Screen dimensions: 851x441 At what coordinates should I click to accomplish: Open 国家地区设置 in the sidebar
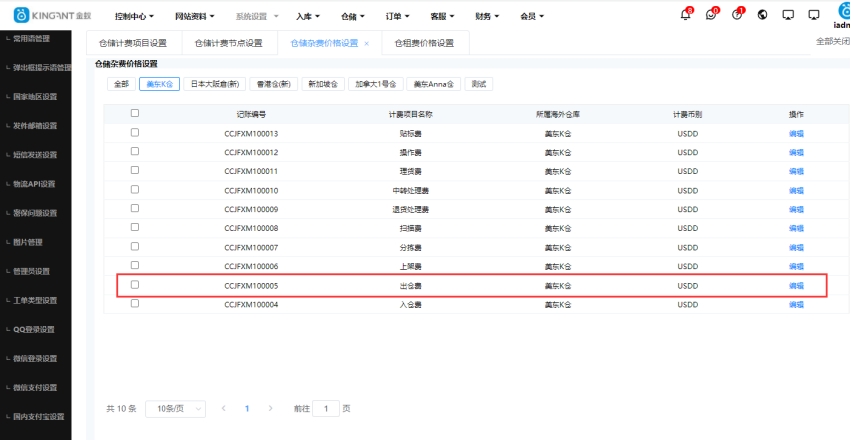click(36, 97)
